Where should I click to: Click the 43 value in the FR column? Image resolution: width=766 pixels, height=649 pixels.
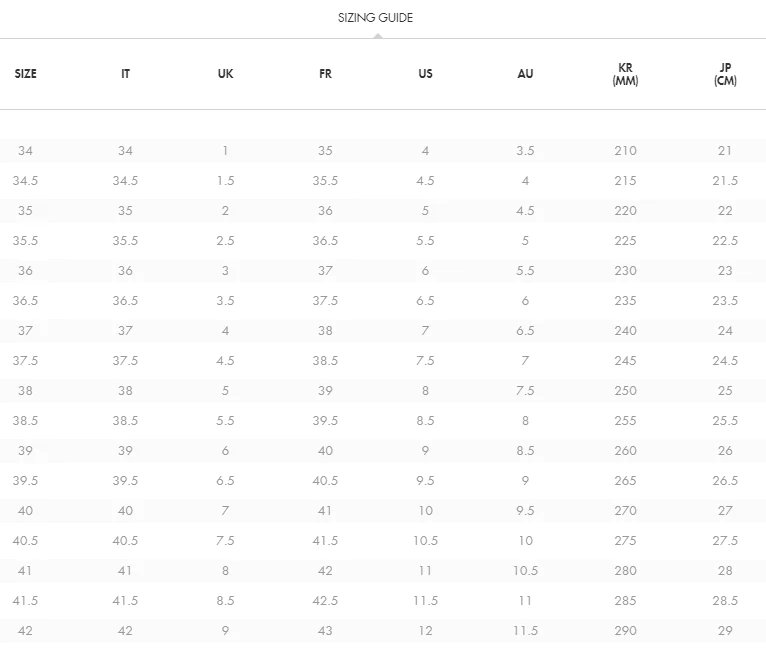325,631
